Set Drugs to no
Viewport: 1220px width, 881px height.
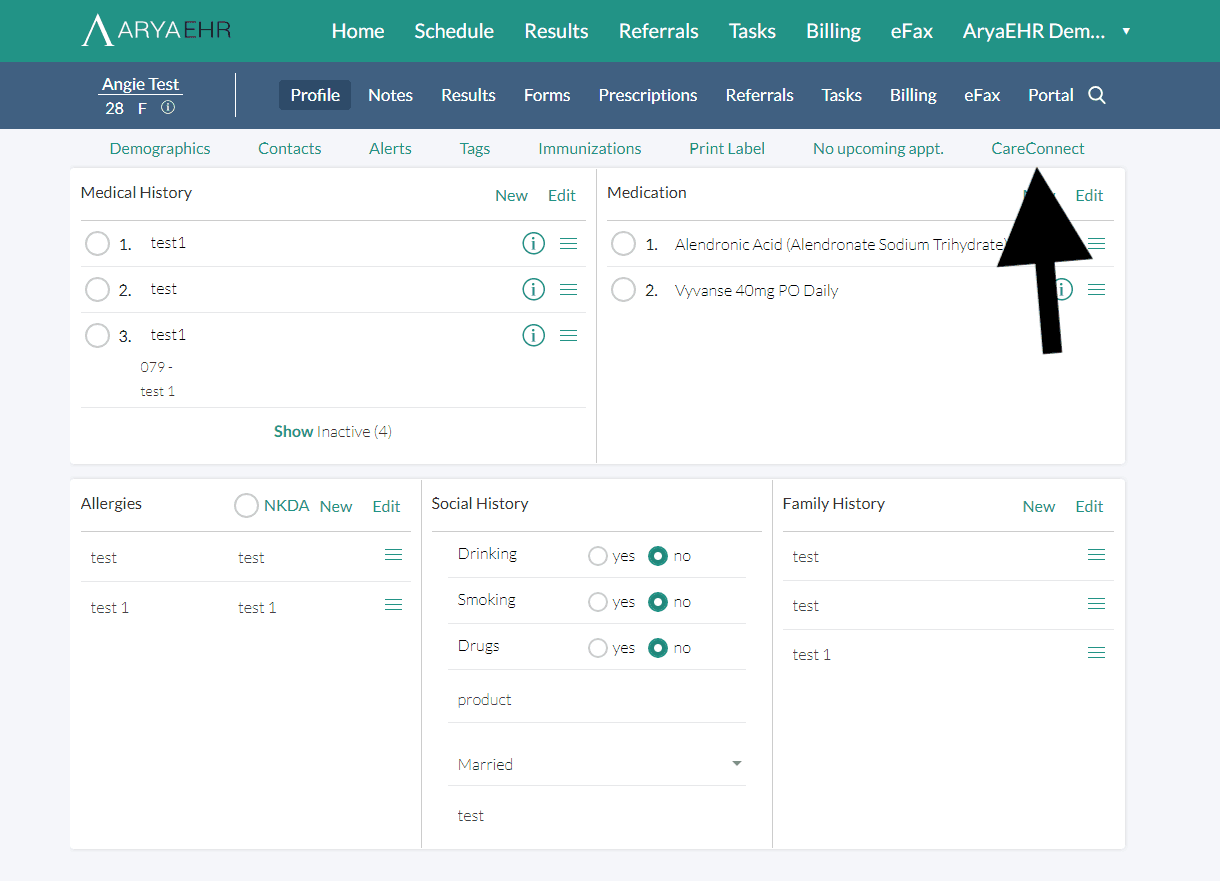click(657, 648)
